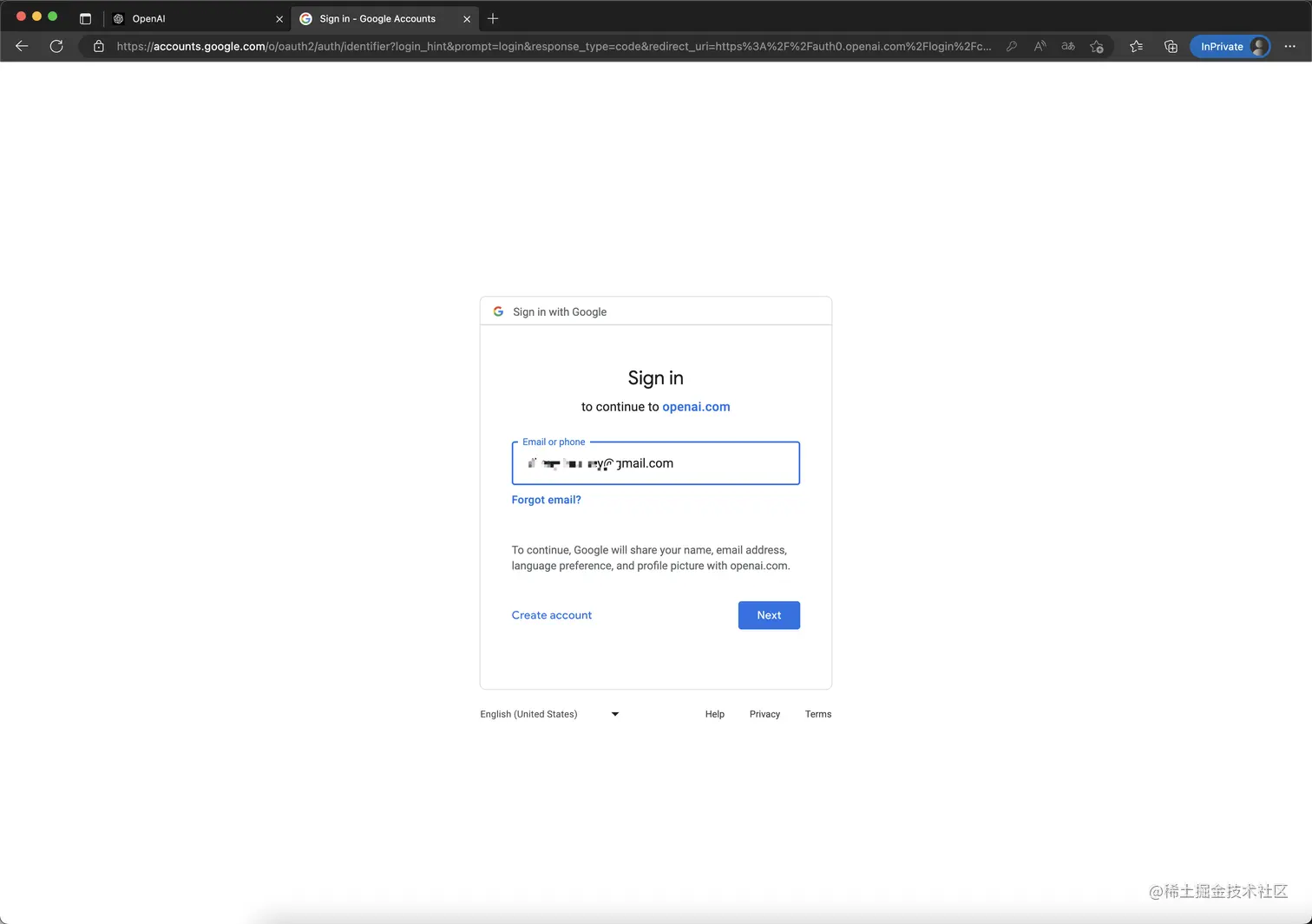1312x924 pixels.
Task: Select the Sign in - Google Accounts tab
Action: pyautogui.click(x=387, y=18)
